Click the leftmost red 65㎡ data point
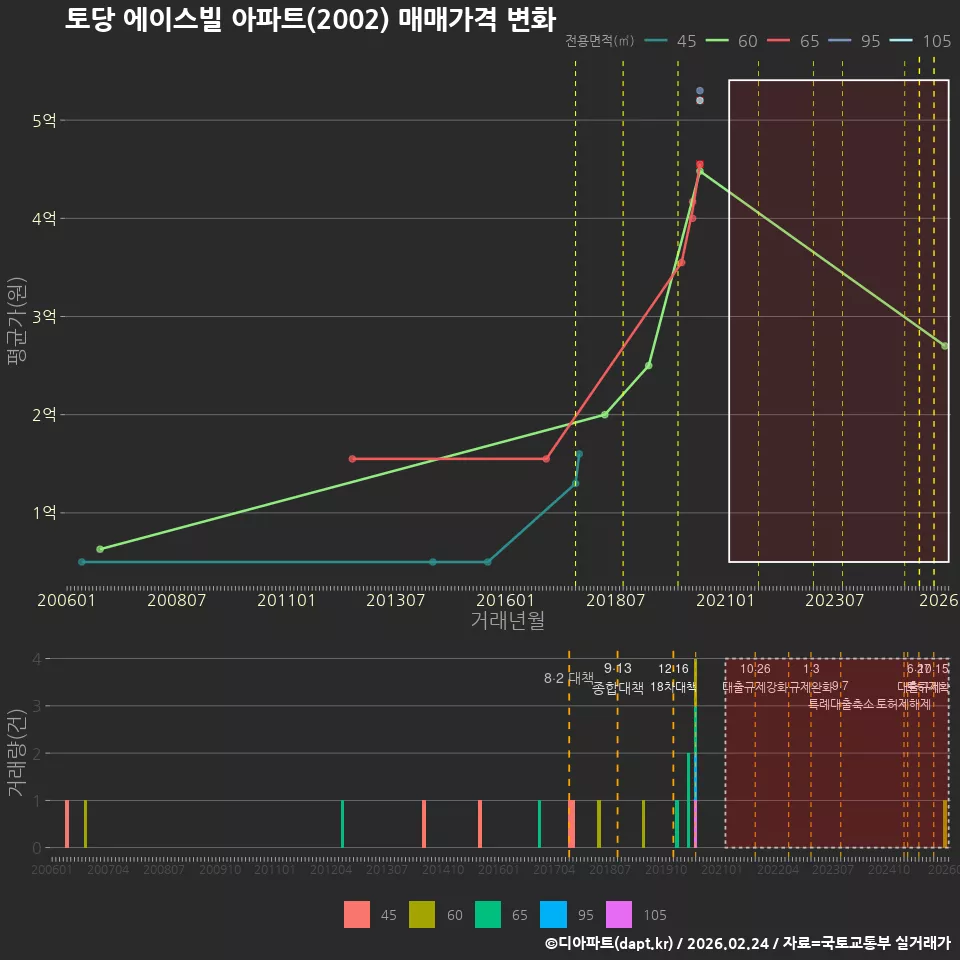This screenshot has width=960, height=960. [352, 459]
